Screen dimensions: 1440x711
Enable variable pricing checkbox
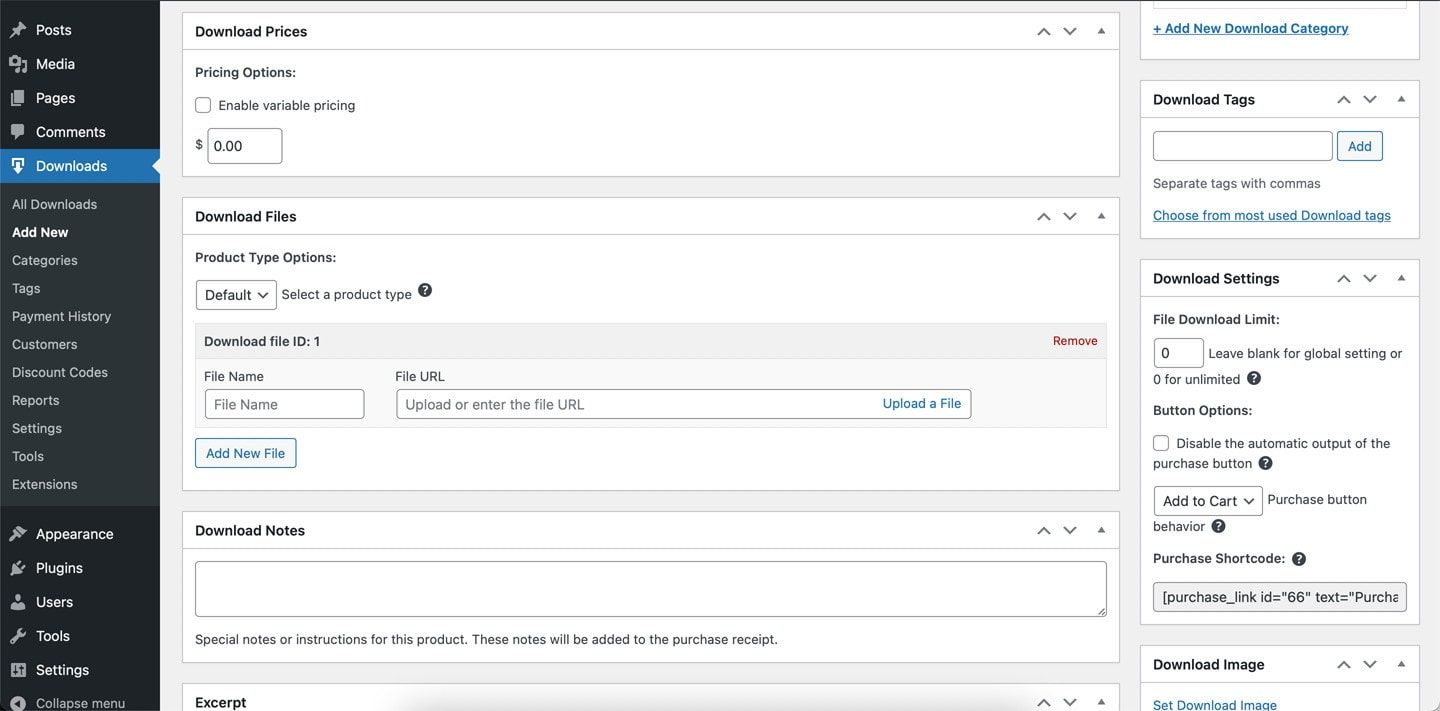click(203, 105)
